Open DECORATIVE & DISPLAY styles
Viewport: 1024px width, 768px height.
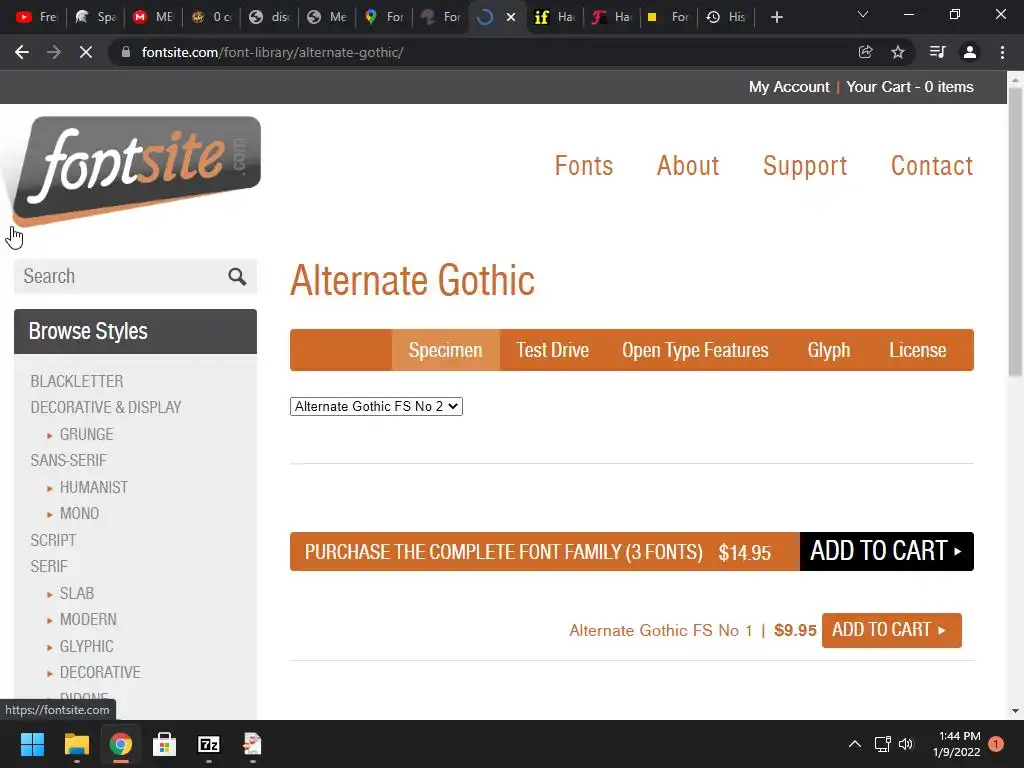pos(106,407)
